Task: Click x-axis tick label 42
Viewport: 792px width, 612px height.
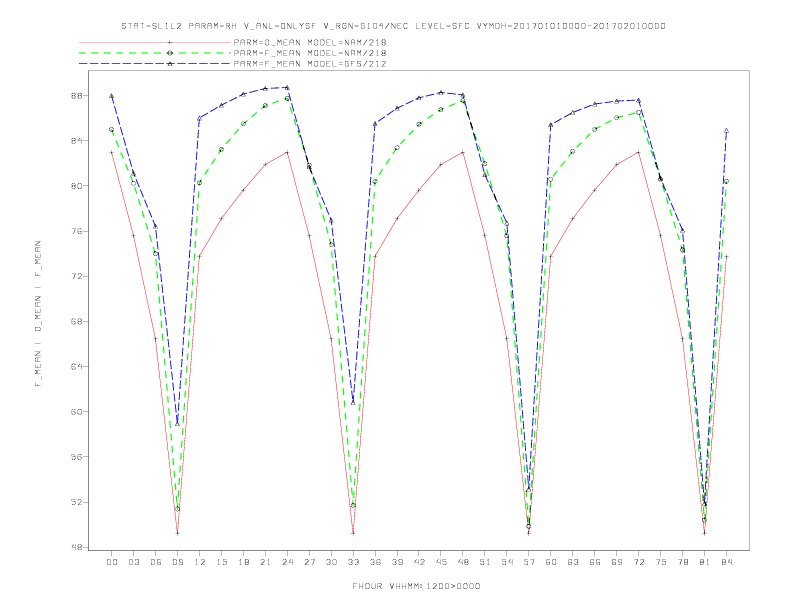Action: click(419, 562)
